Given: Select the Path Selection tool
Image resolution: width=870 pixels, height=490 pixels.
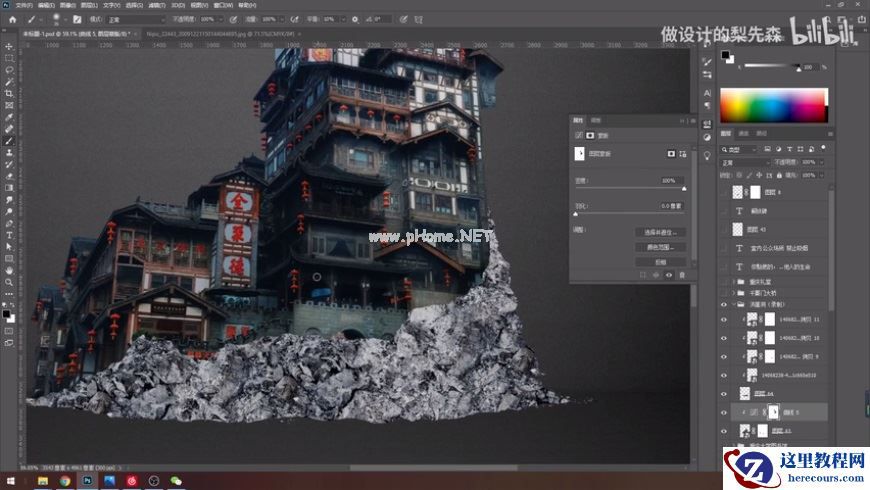Looking at the screenshot, I should tap(9, 247).
